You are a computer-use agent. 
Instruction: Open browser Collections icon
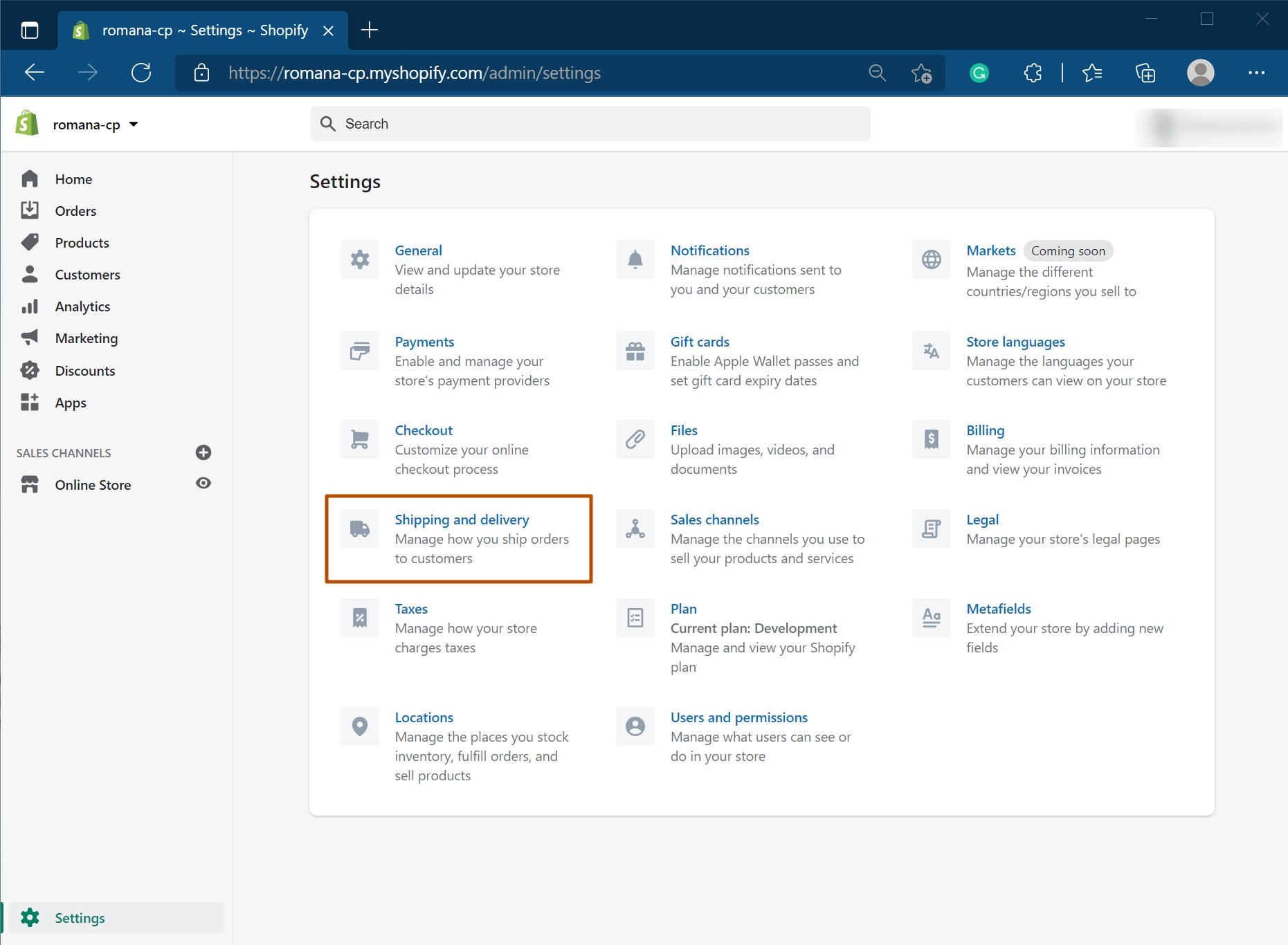click(x=1145, y=73)
